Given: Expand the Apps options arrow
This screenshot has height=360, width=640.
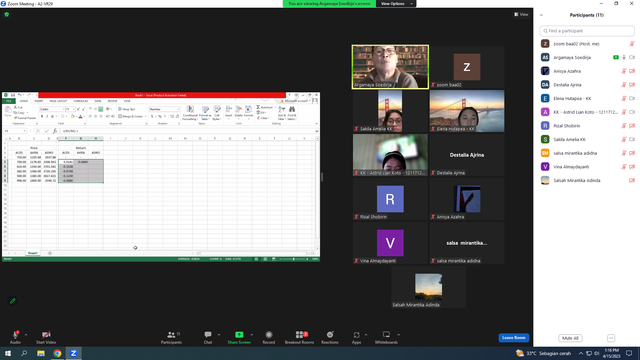Looking at the screenshot, I should (366, 335).
